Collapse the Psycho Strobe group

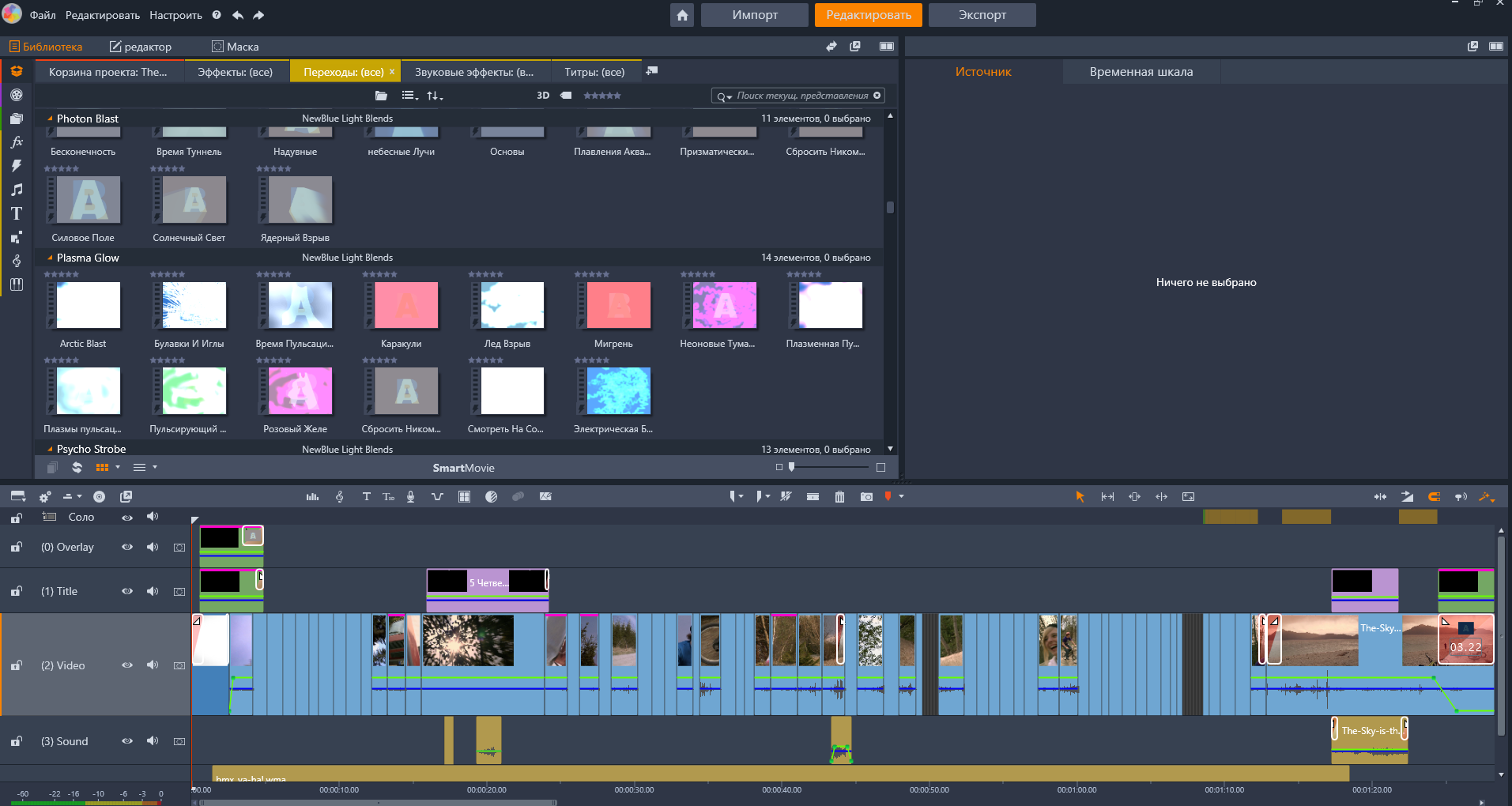pyautogui.click(x=50, y=450)
